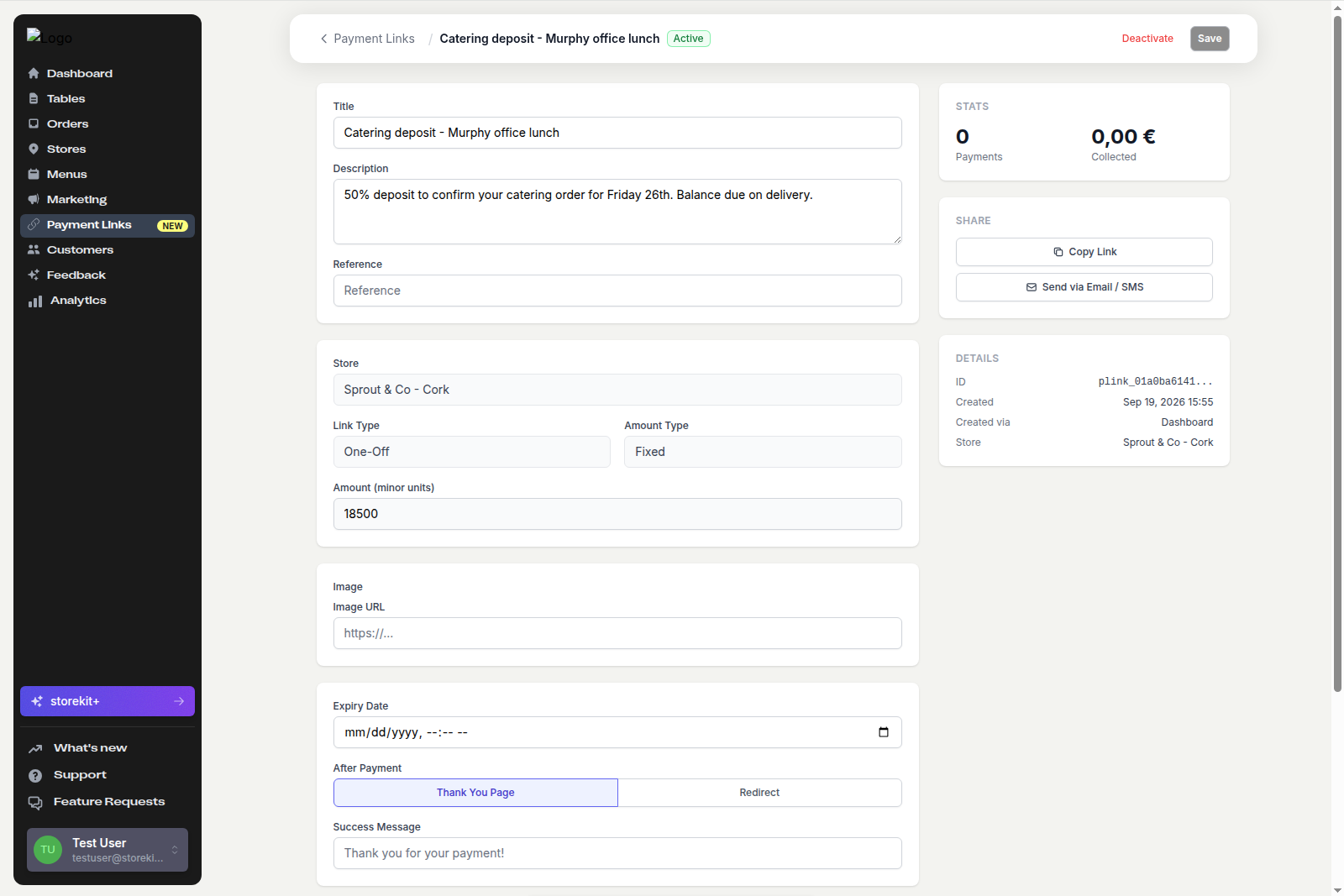The height and width of the screenshot is (896, 1344).
Task: Click the Dashboard home icon
Action: (x=34, y=74)
